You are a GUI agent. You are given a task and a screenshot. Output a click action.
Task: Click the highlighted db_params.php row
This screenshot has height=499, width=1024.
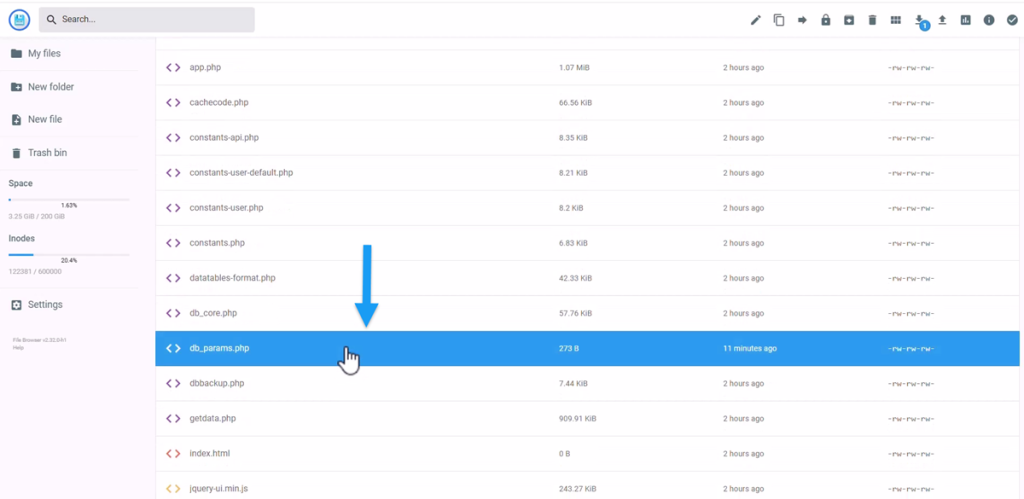pyautogui.click(x=588, y=348)
